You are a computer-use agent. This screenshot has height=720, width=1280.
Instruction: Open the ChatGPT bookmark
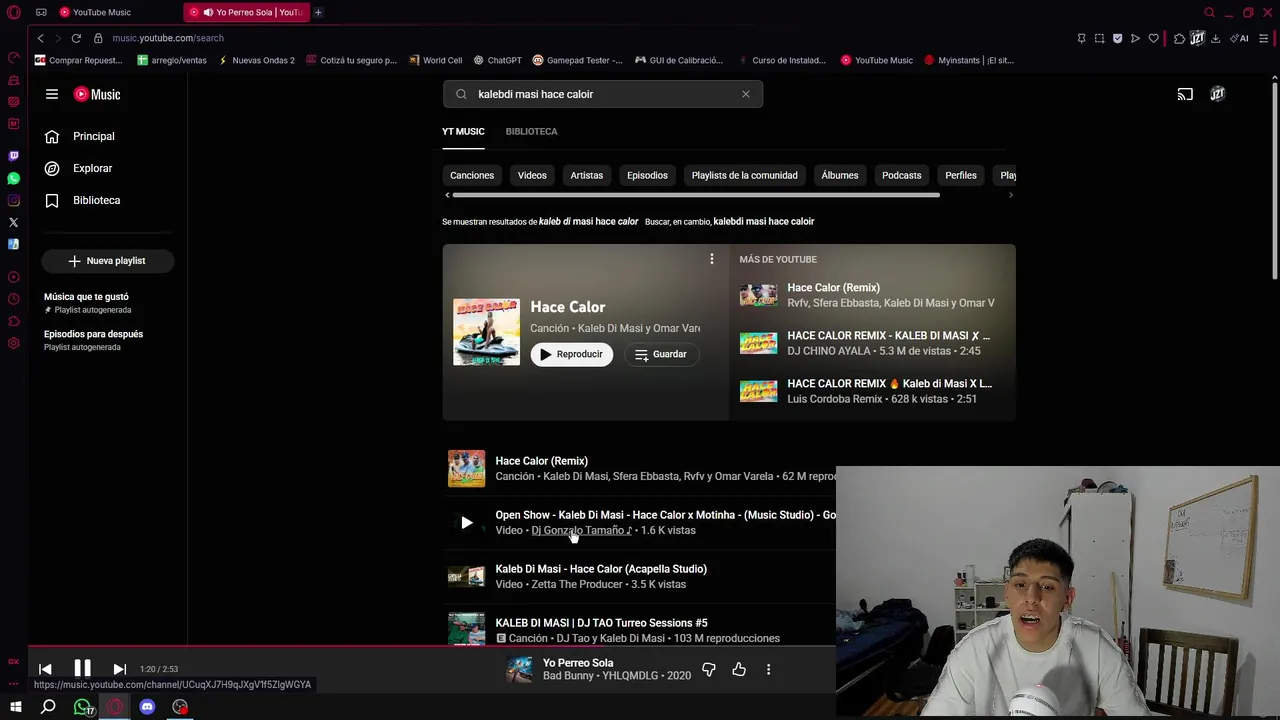point(498,60)
